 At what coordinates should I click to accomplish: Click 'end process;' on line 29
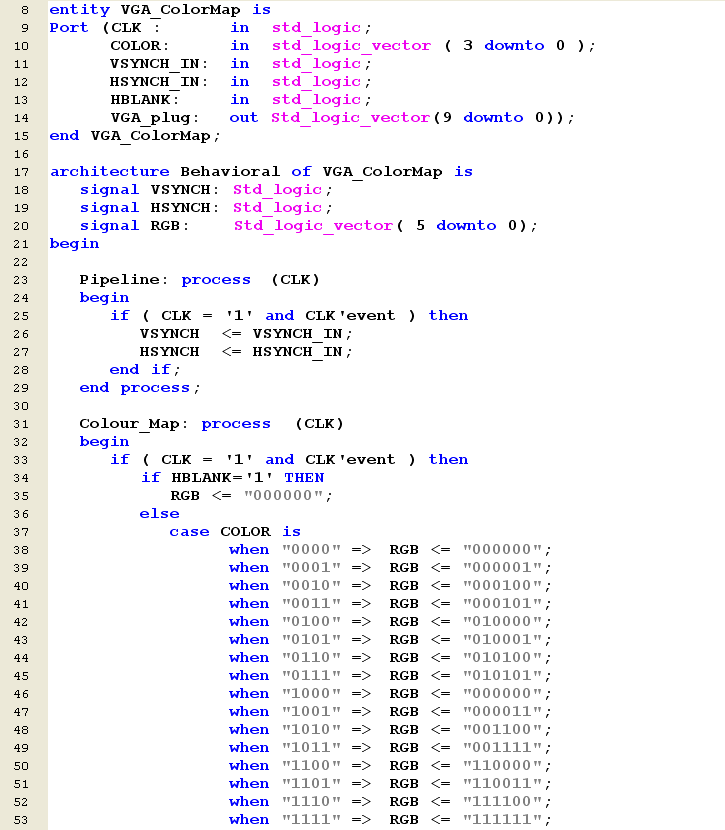140,388
